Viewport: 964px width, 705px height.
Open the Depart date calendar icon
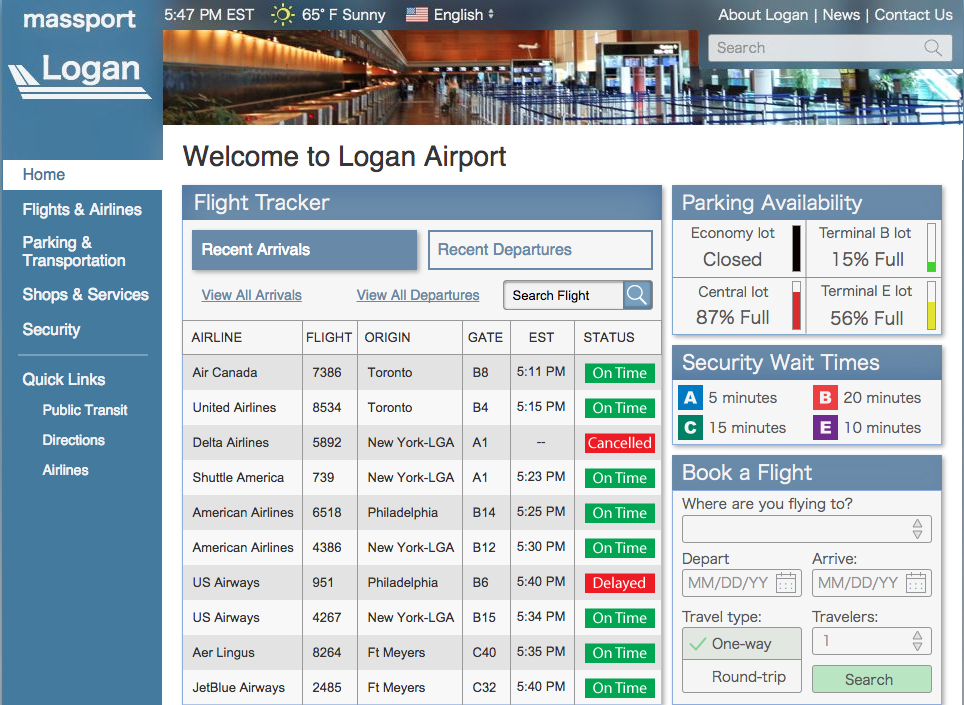click(786, 583)
